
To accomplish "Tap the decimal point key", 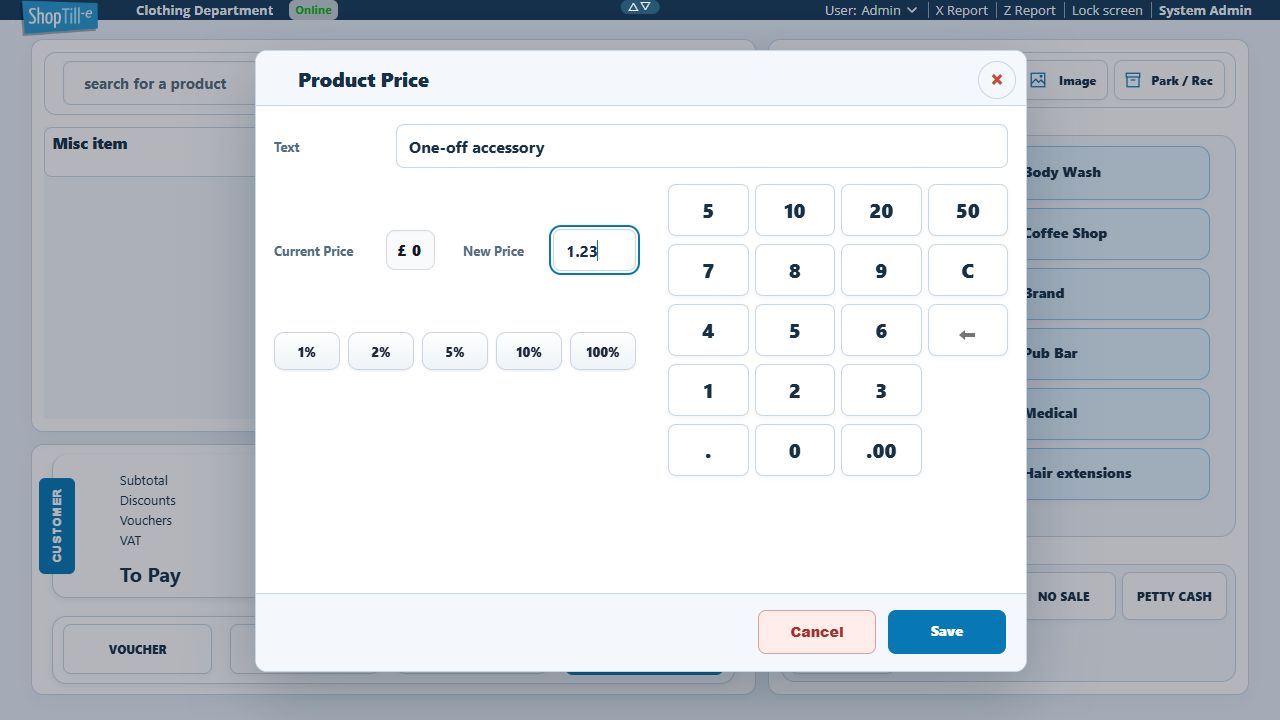I will click(708, 450).
